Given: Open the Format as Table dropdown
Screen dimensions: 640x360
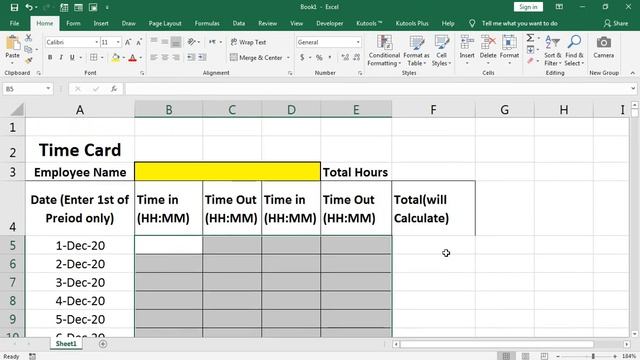Looking at the screenshot, I should [x=416, y=51].
